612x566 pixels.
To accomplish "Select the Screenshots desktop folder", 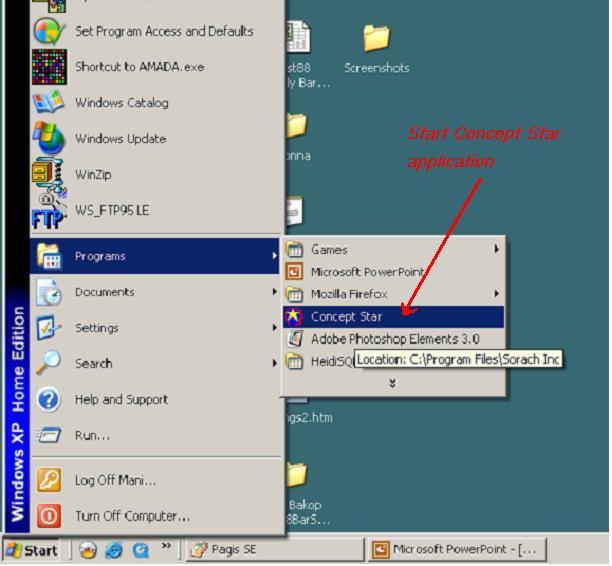I will [377, 49].
